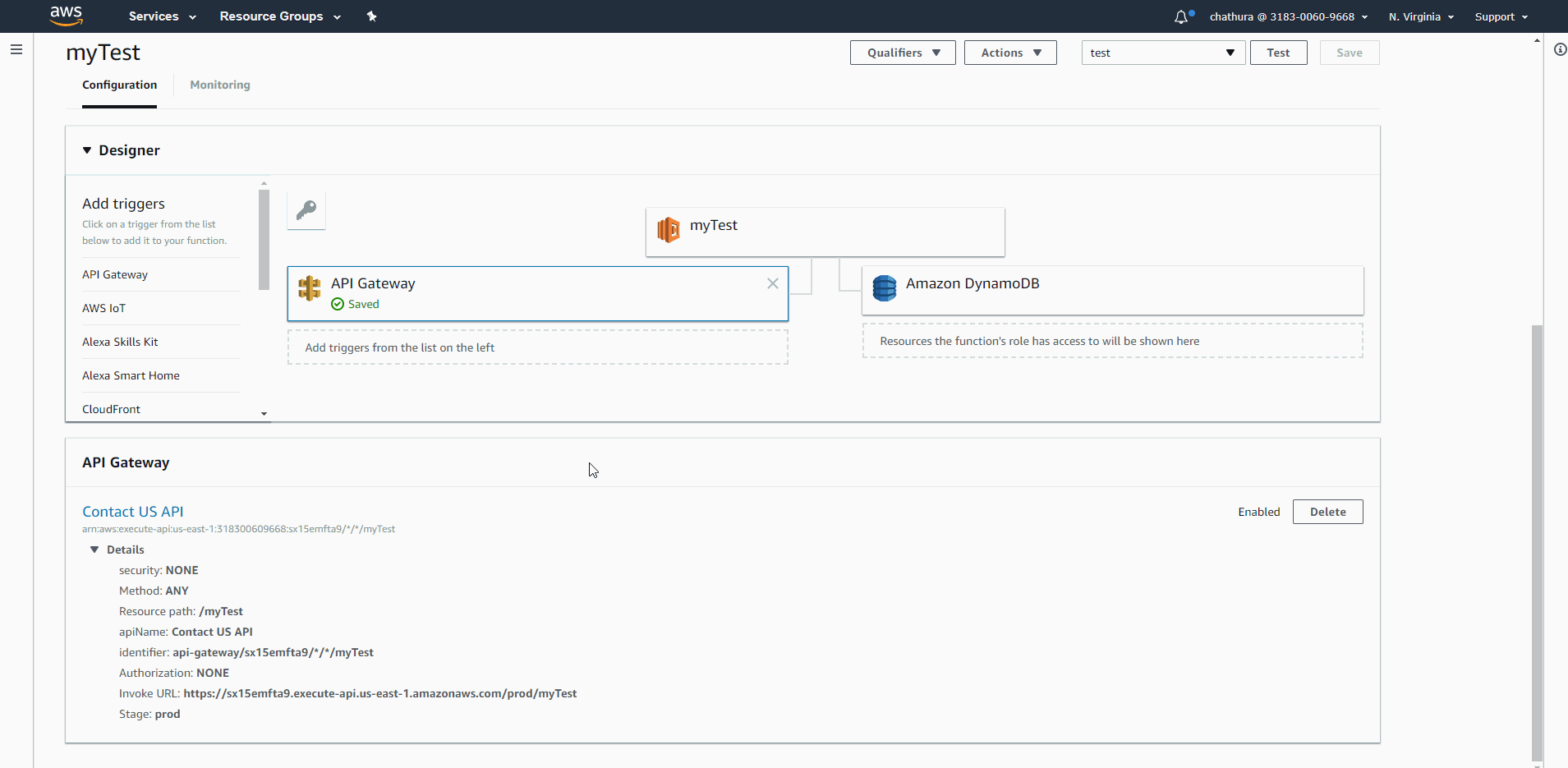Click the page scroll up arrow
Viewport: 1568px width, 768px height.
[1537, 39]
